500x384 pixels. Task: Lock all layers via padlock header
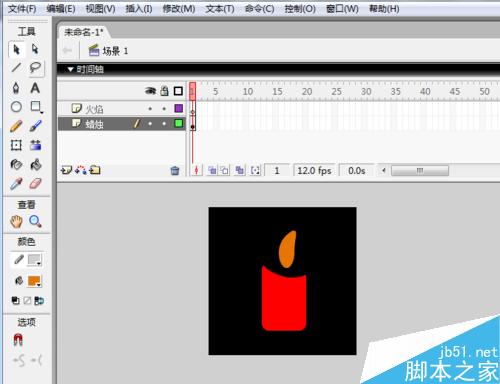pos(164,91)
